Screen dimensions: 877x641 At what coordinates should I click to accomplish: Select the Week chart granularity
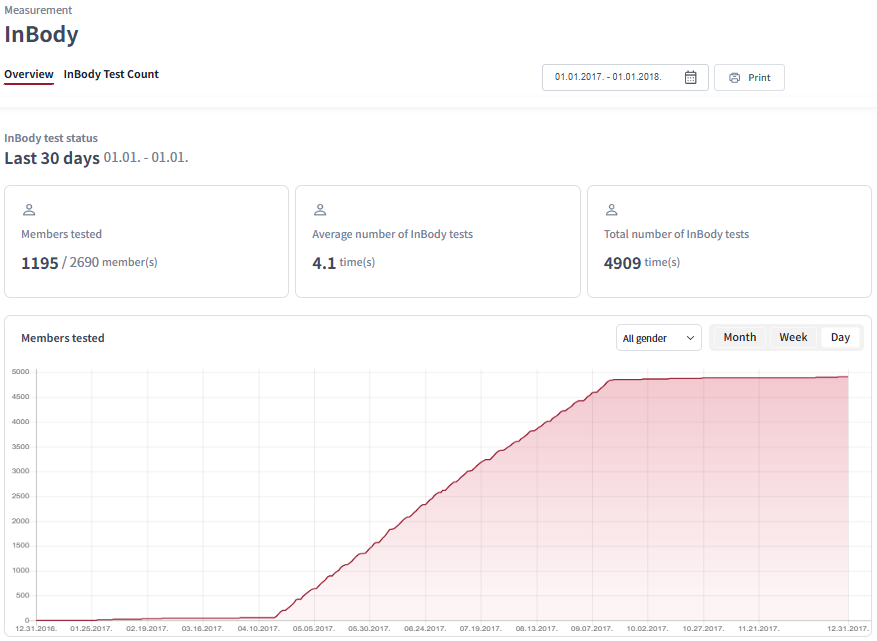[793, 337]
